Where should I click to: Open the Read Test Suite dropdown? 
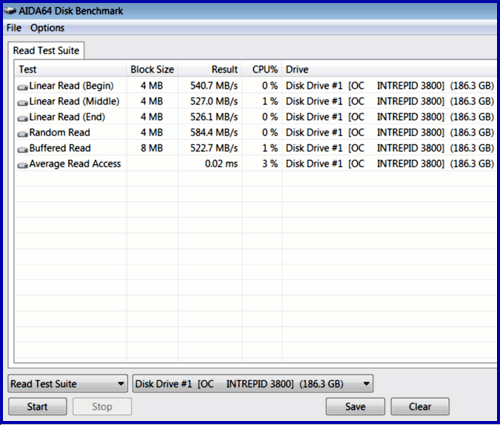coord(68,384)
